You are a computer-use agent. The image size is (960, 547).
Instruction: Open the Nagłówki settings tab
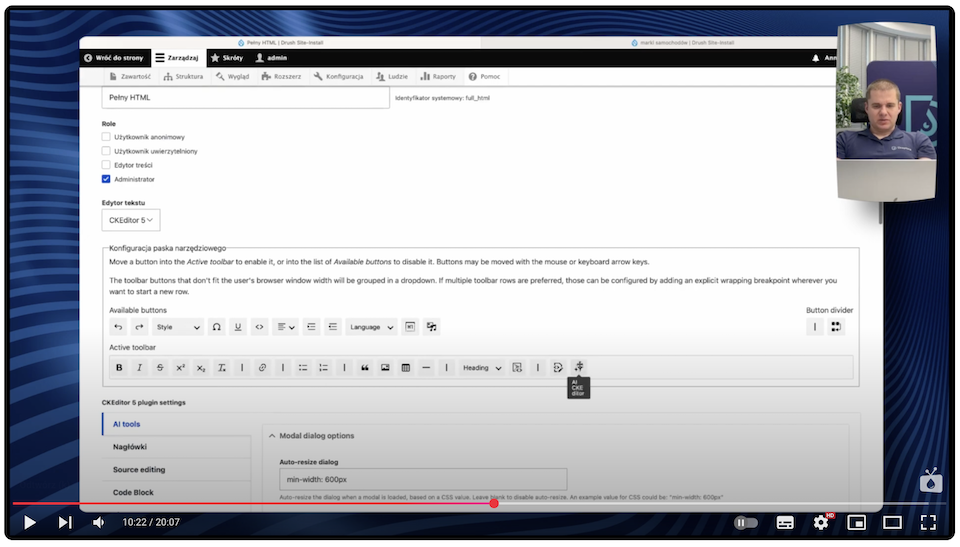(177, 447)
